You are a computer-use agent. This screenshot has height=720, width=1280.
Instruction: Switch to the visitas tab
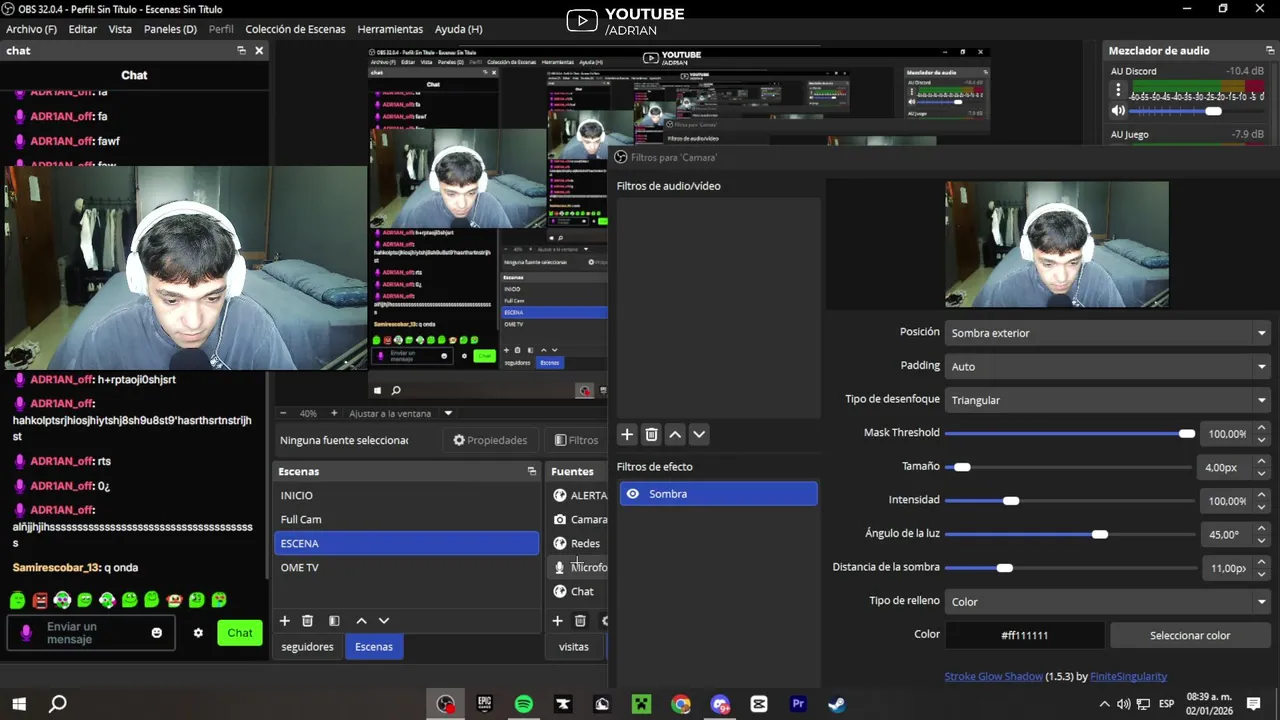(574, 647)
